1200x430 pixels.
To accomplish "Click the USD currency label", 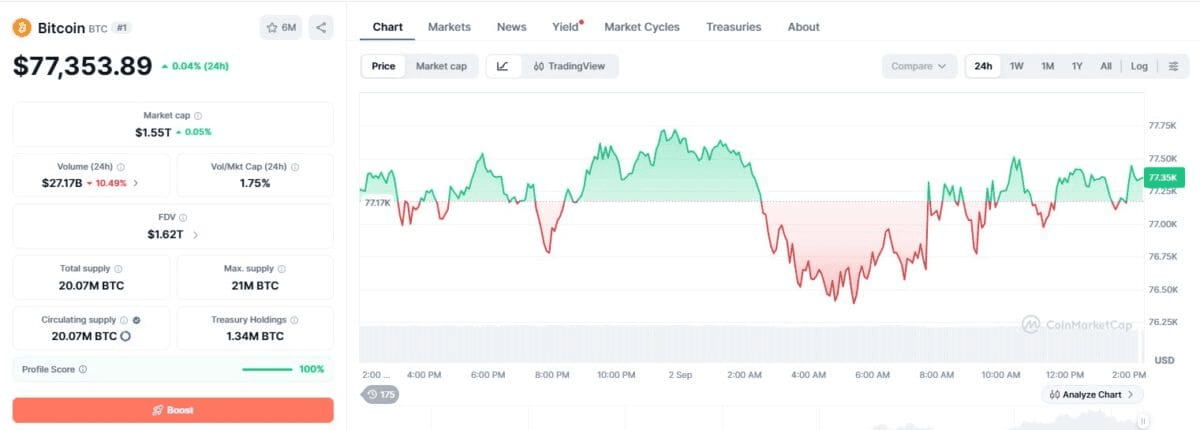I will [x=1164, y=359].
